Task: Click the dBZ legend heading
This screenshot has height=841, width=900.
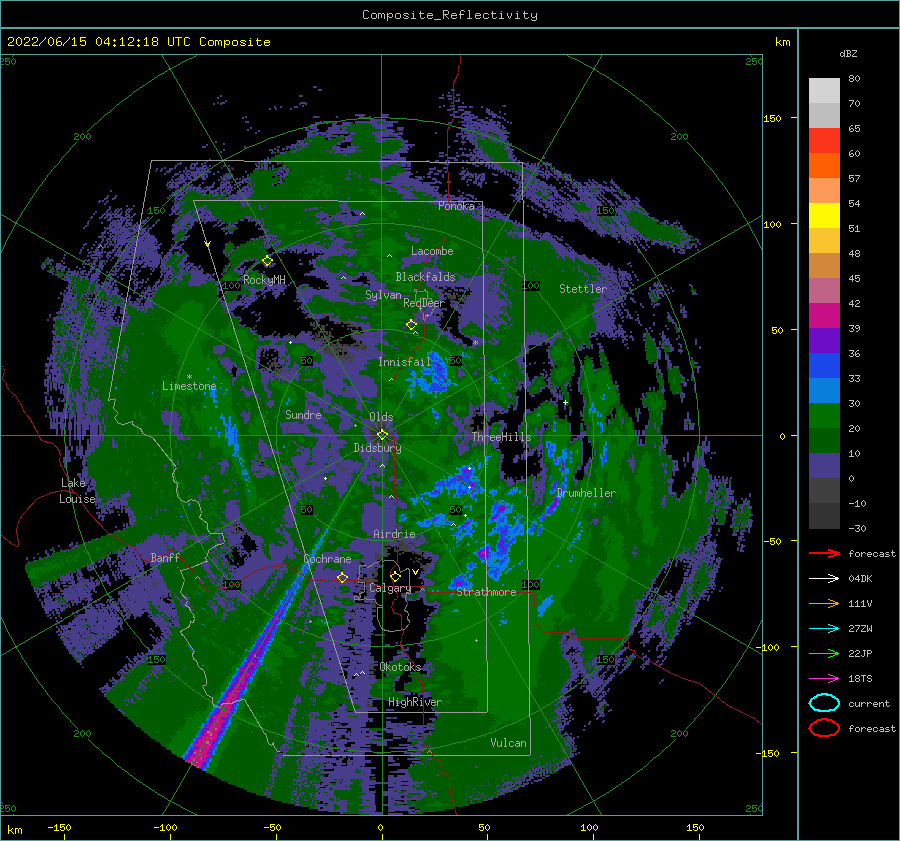Action: pos(848,53)
